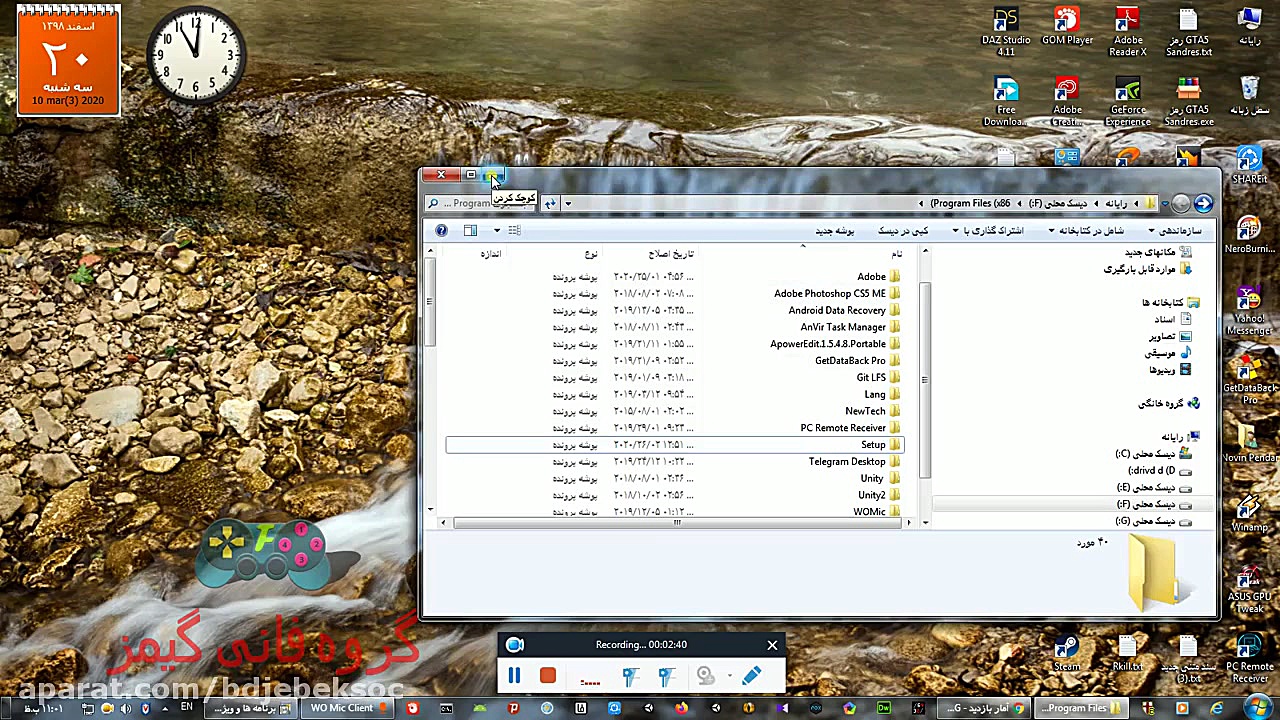
Task: Open GetDataBack Pro desktop shortcut
Action: (x=1249, y=381)
